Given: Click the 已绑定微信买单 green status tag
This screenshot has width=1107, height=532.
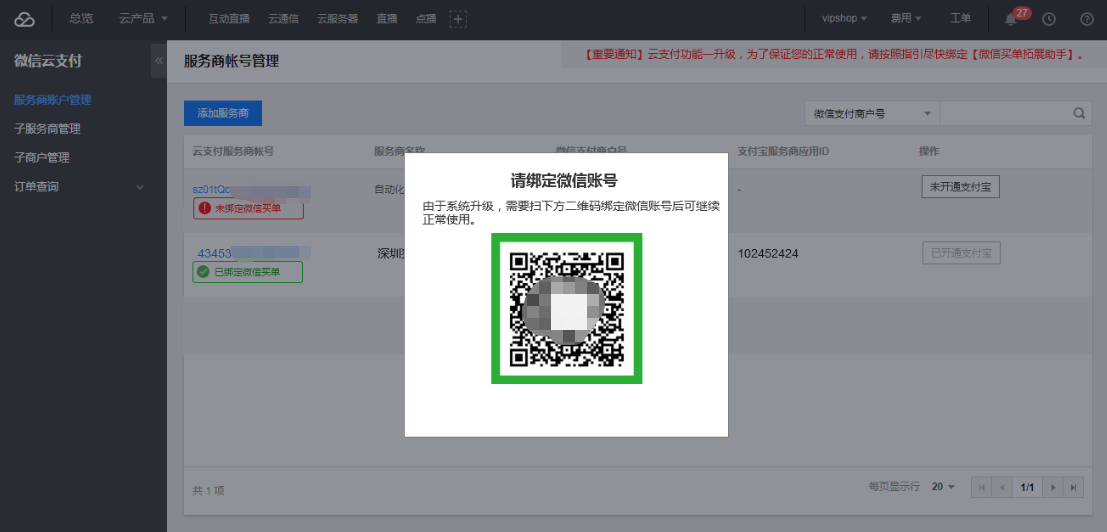Looking at the screenshot, I should [247, 272].
